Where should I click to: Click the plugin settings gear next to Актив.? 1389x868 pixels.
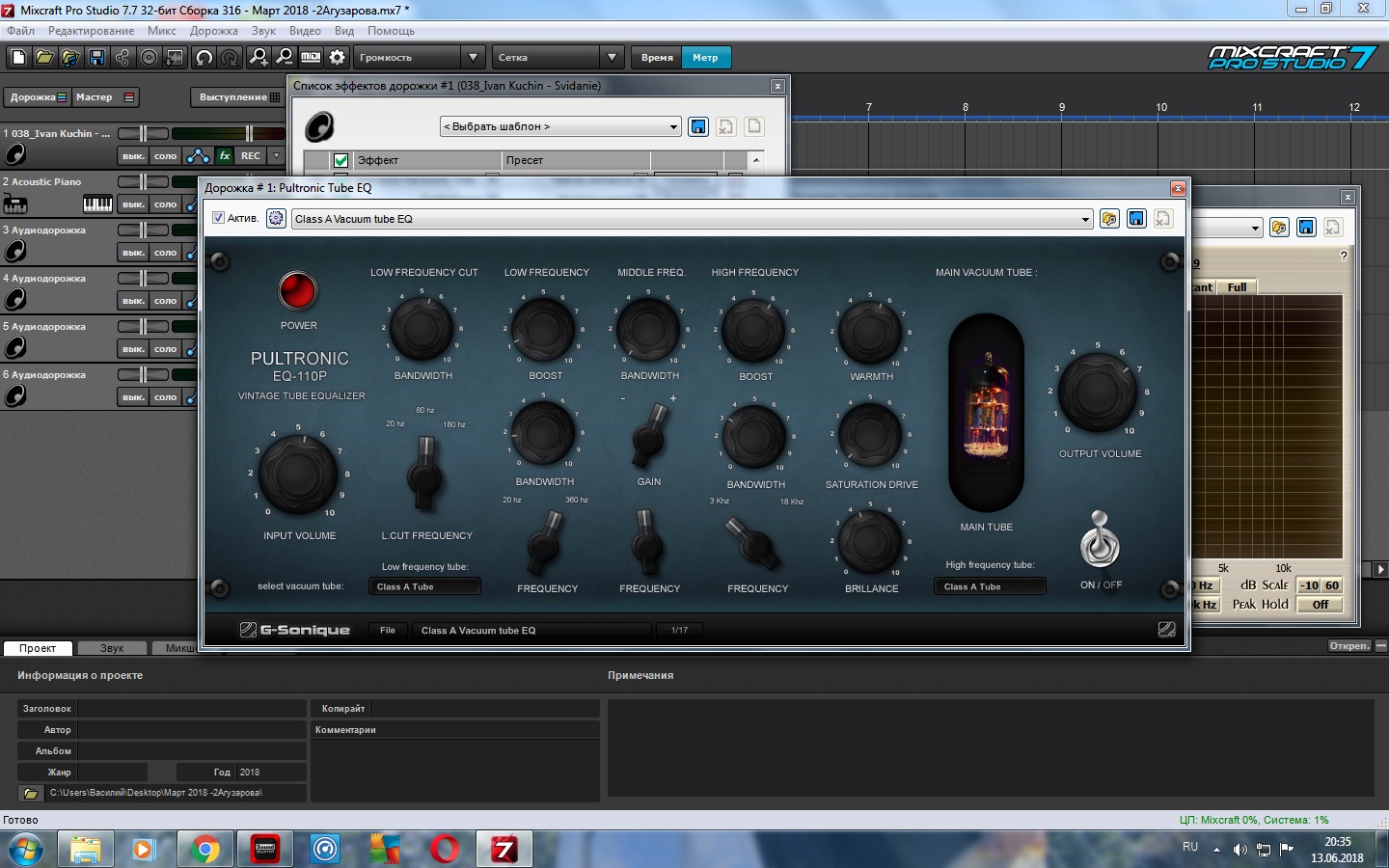(x=277, y=219)
